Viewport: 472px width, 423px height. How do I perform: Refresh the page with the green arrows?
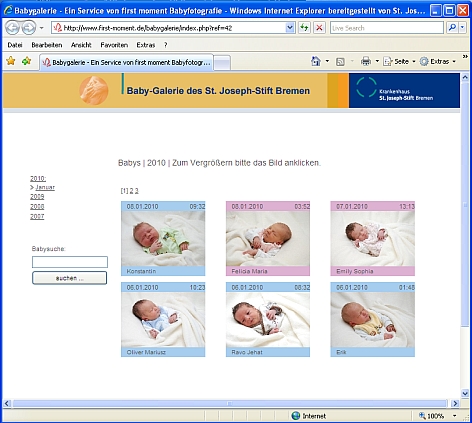point(304,28)
